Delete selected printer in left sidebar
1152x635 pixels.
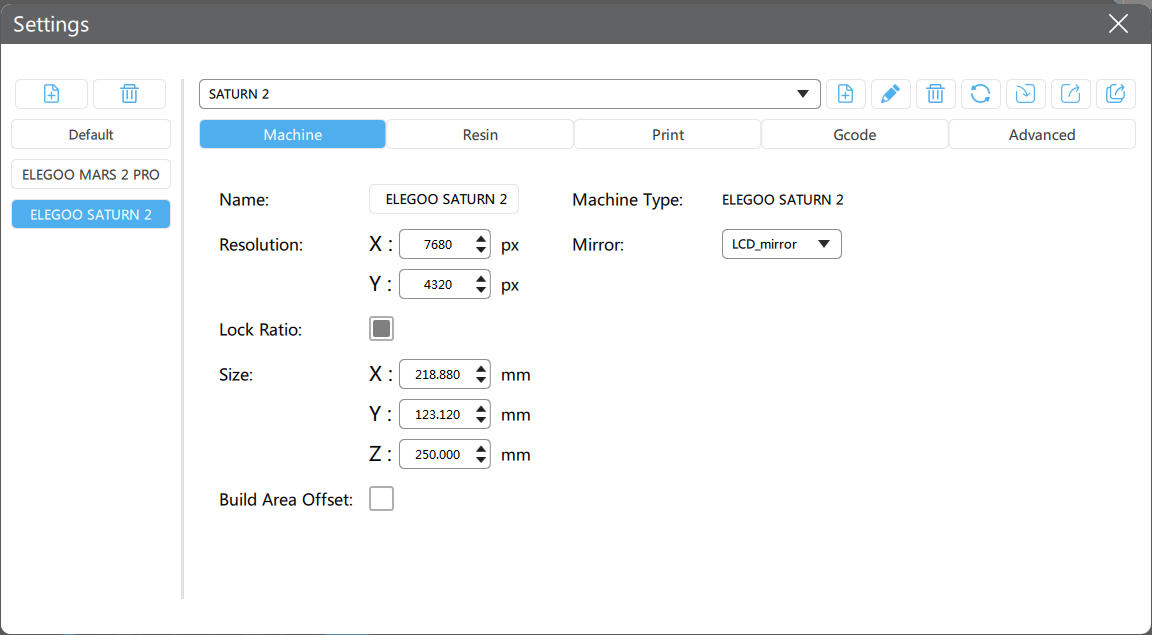coord(129,94)
